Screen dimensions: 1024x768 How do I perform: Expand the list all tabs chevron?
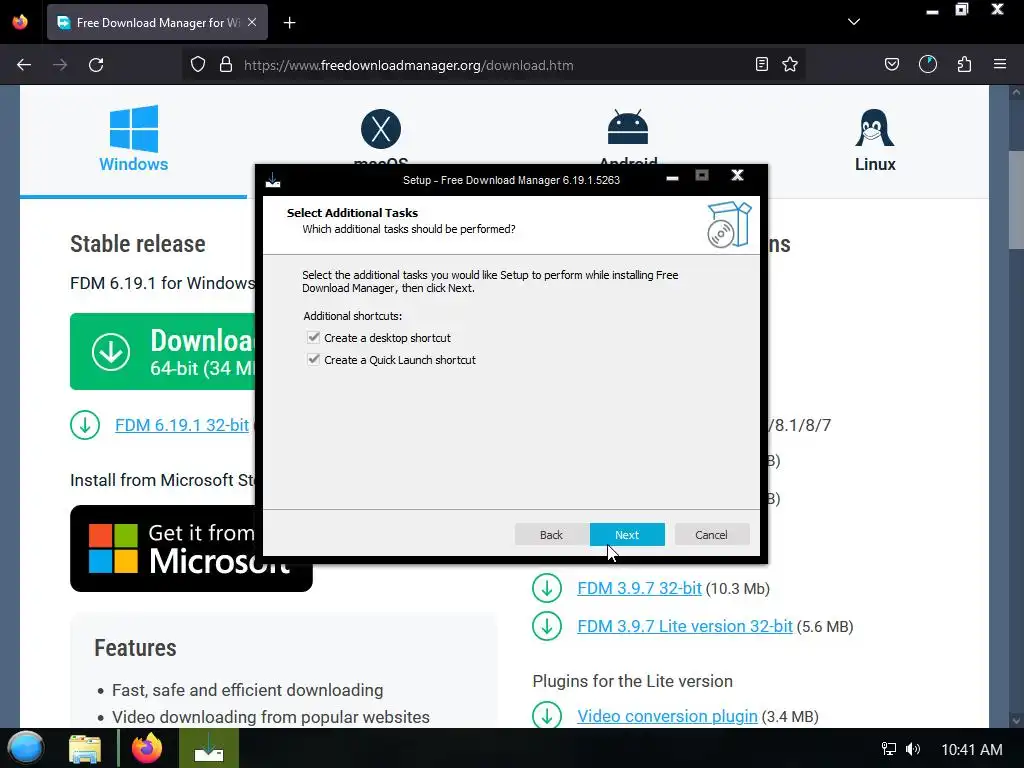[x=854, y=22]
